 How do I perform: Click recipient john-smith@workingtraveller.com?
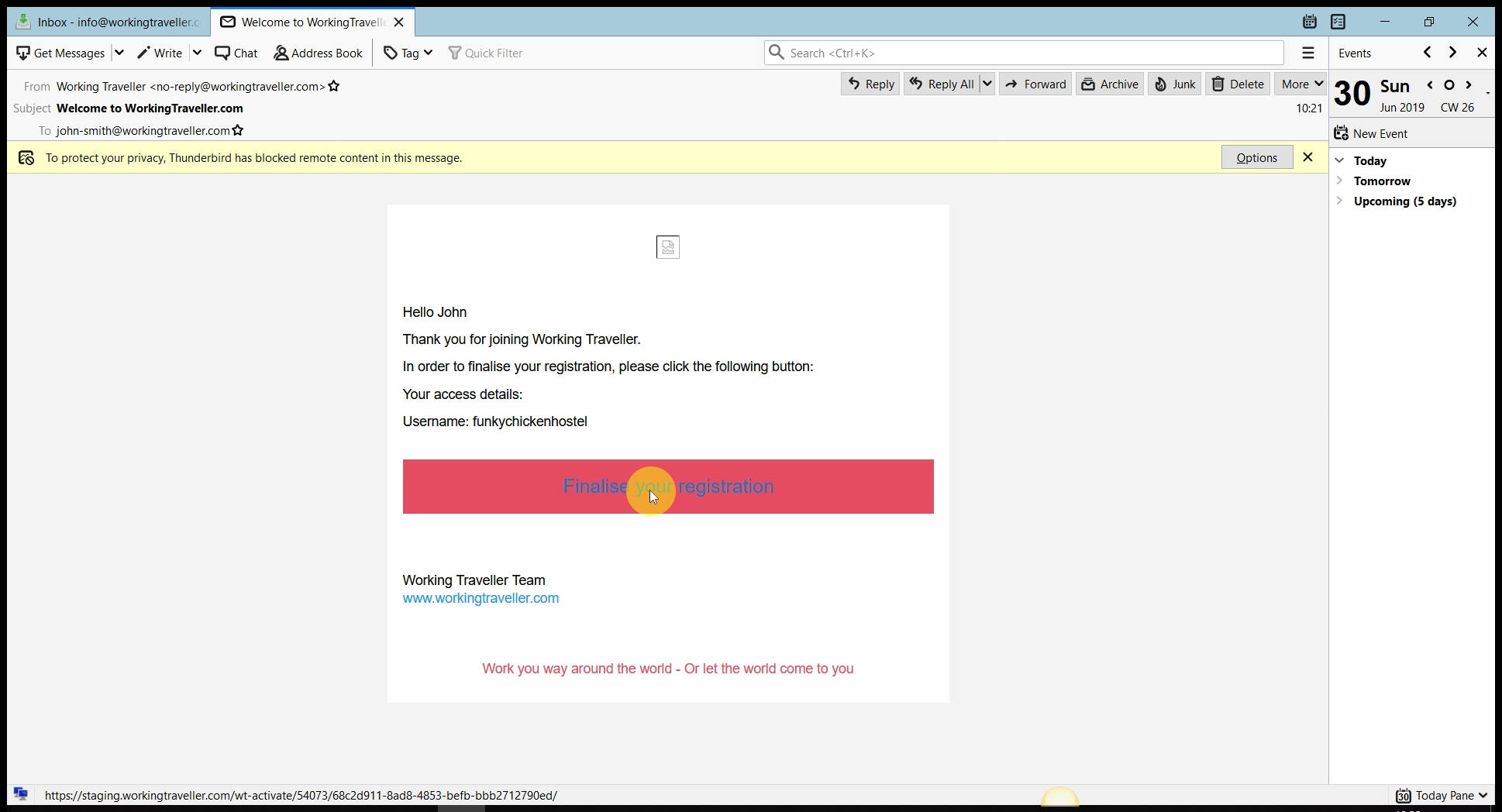[143, 130]
